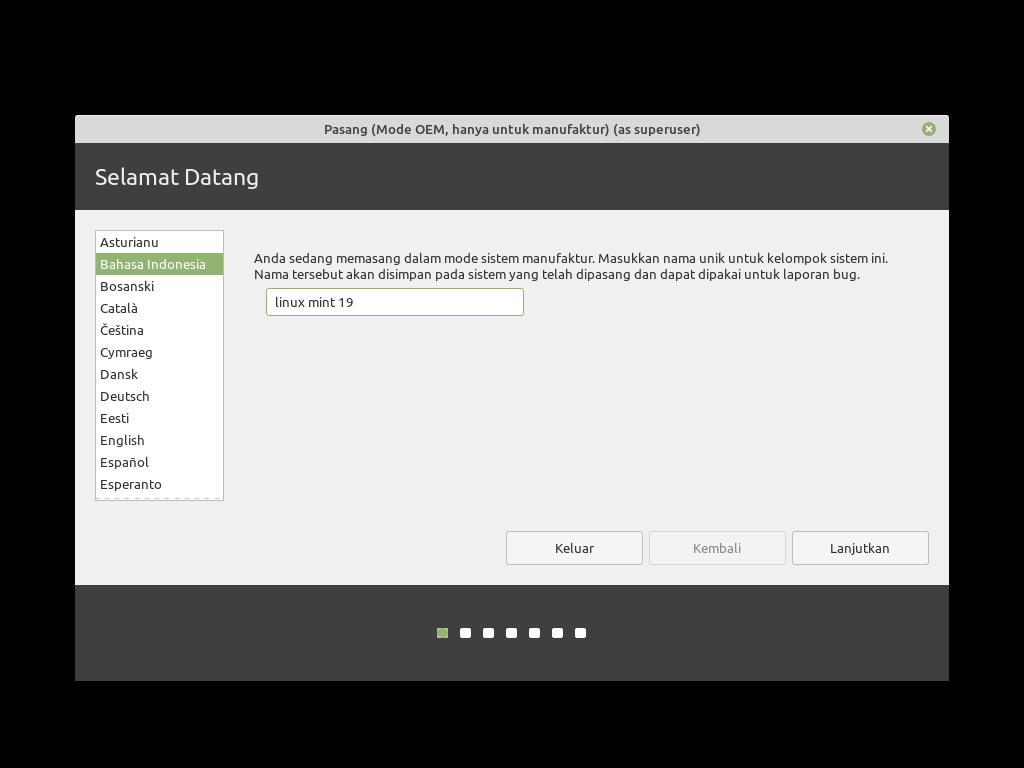Screen dimensions: 1024x768
Task: Select Asturianu language
Action: [159, 242]
